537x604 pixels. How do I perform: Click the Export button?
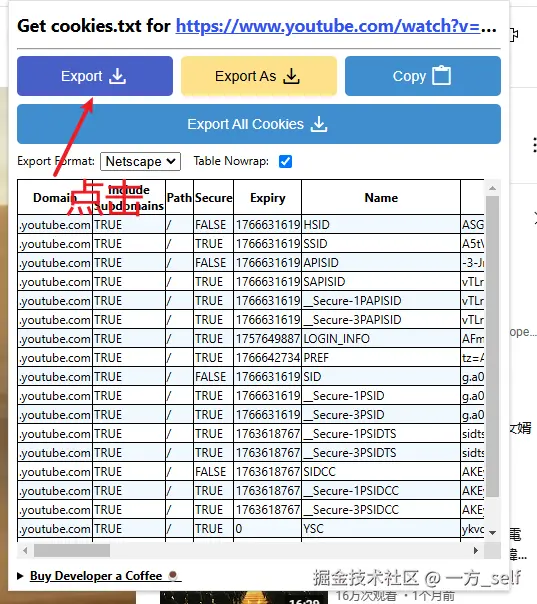[95, 76]
